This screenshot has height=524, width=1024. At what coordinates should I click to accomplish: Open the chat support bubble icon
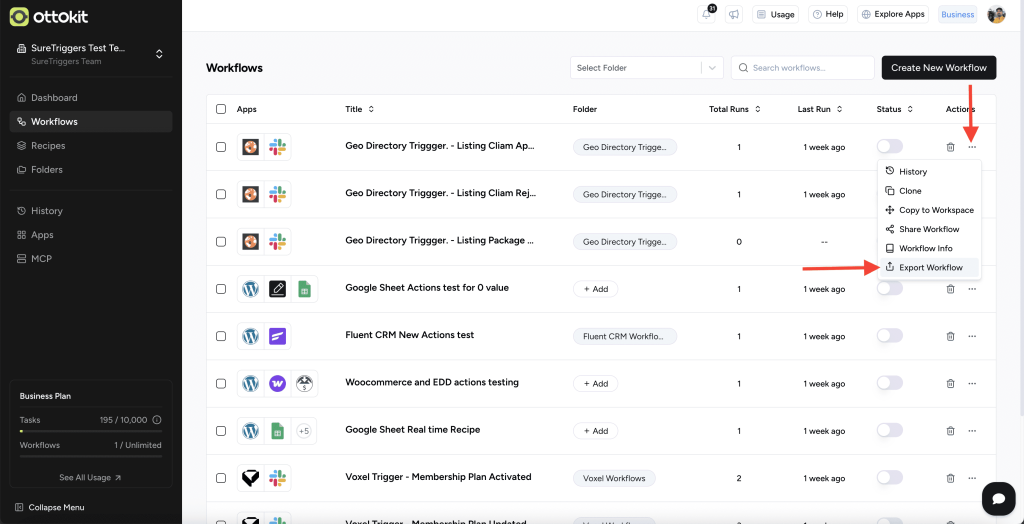click(997, 497)
